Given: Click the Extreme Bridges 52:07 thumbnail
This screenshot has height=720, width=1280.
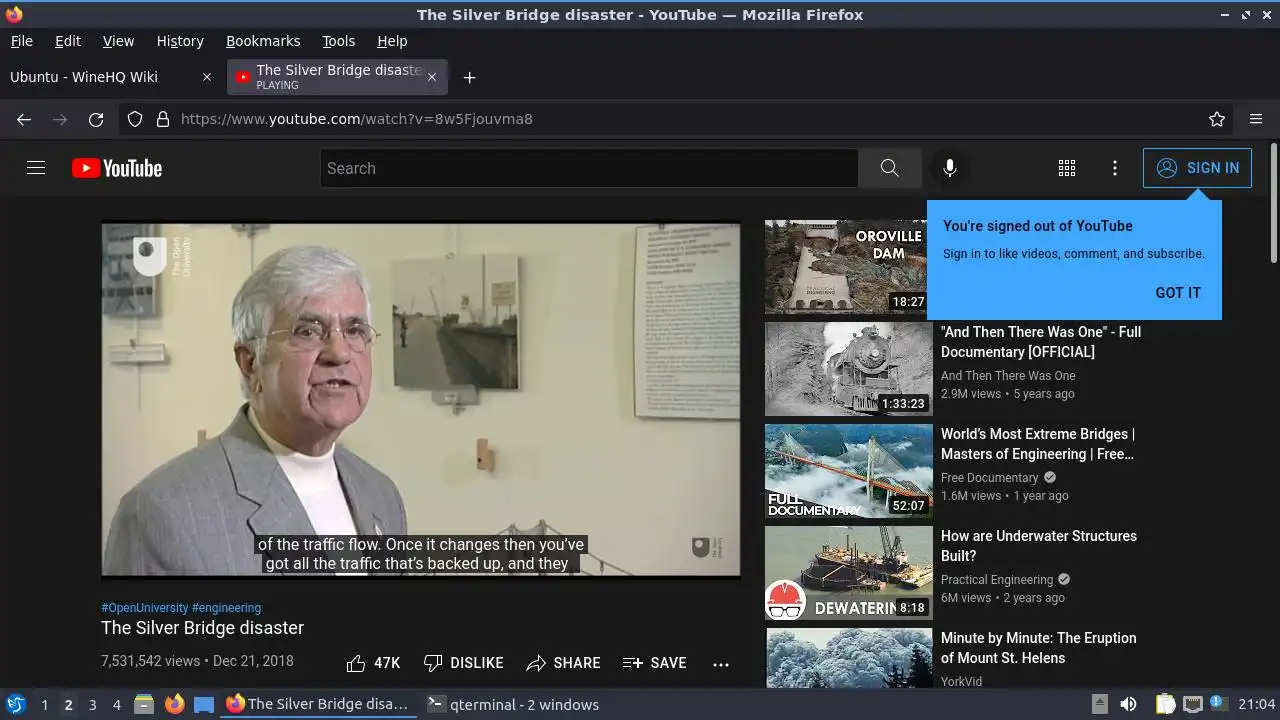Looking at the screenshot, I should click(848, 471).
